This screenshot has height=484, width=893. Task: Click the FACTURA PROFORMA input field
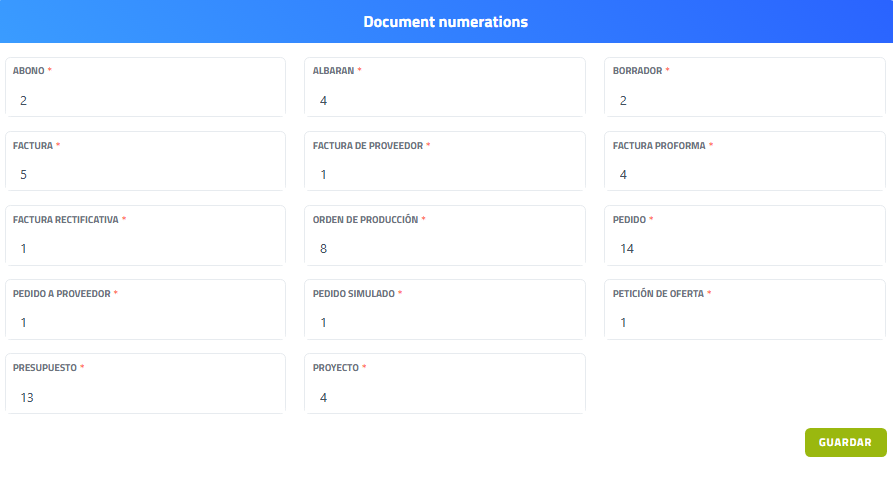pos(745,175)
